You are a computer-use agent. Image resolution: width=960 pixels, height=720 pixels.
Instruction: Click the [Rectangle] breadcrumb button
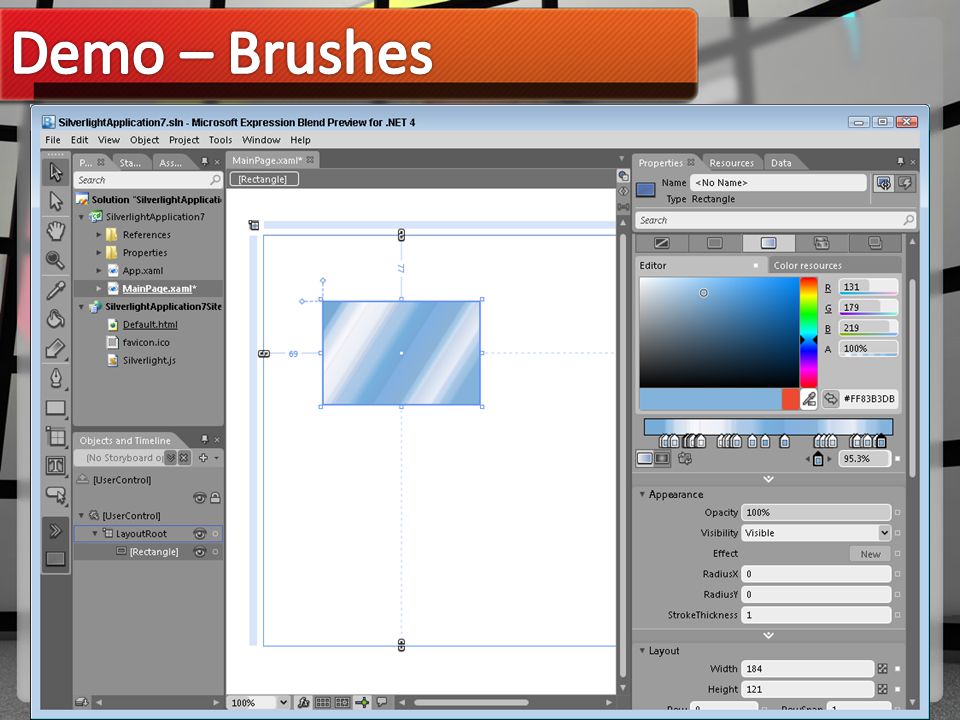[264, 179]
